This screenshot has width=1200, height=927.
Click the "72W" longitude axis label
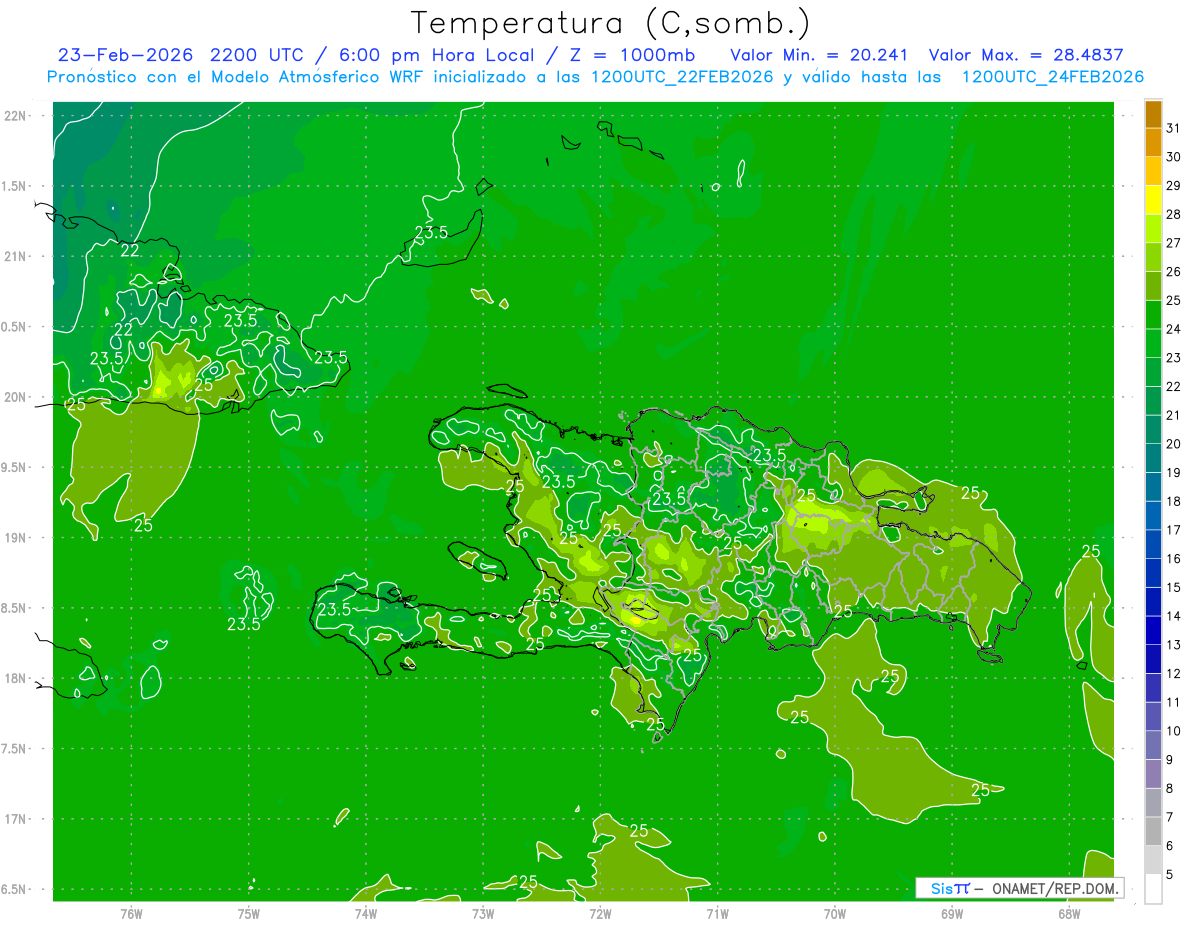[600, 913]
